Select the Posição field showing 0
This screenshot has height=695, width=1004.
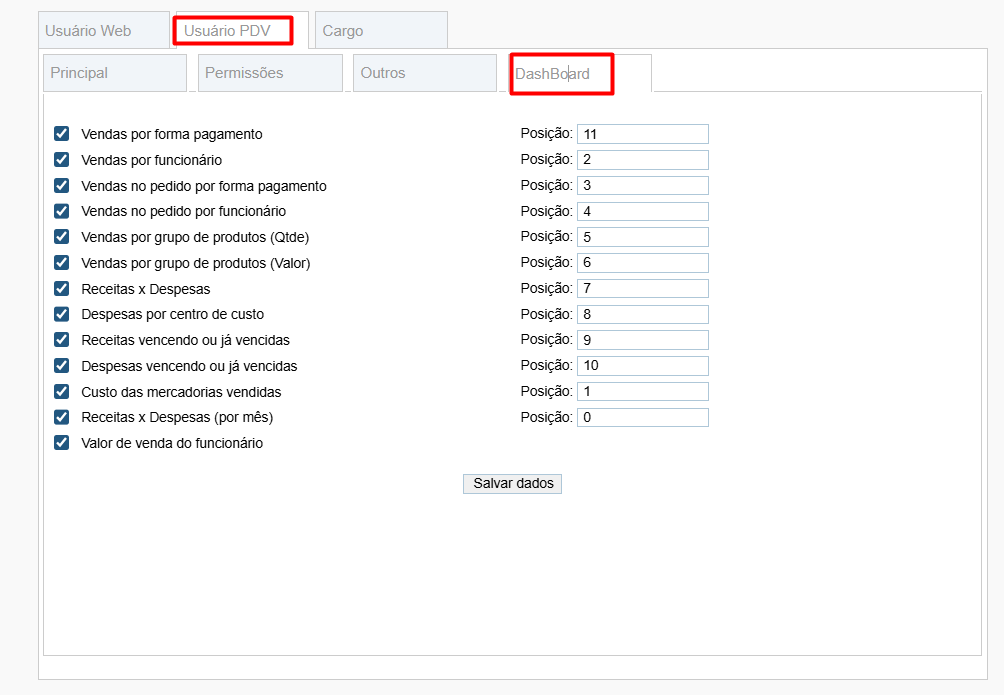point(643,417)
